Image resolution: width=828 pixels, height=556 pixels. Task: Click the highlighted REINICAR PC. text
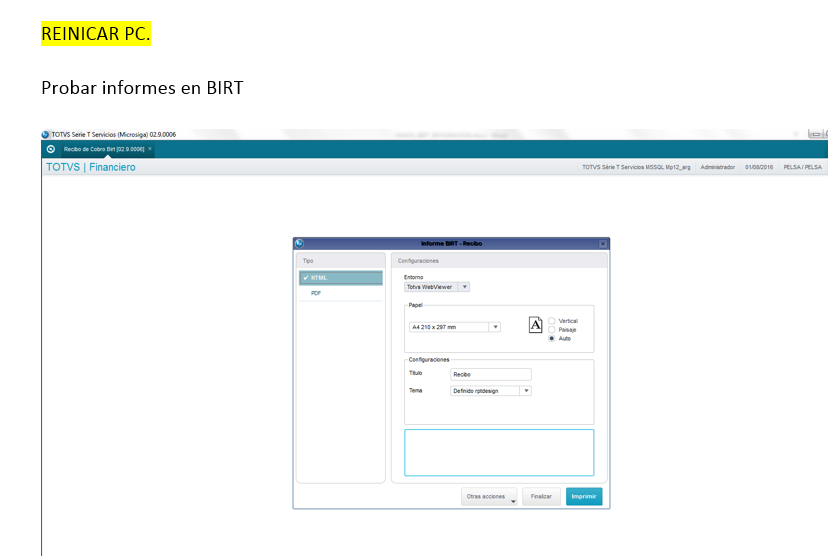(96, 34)
